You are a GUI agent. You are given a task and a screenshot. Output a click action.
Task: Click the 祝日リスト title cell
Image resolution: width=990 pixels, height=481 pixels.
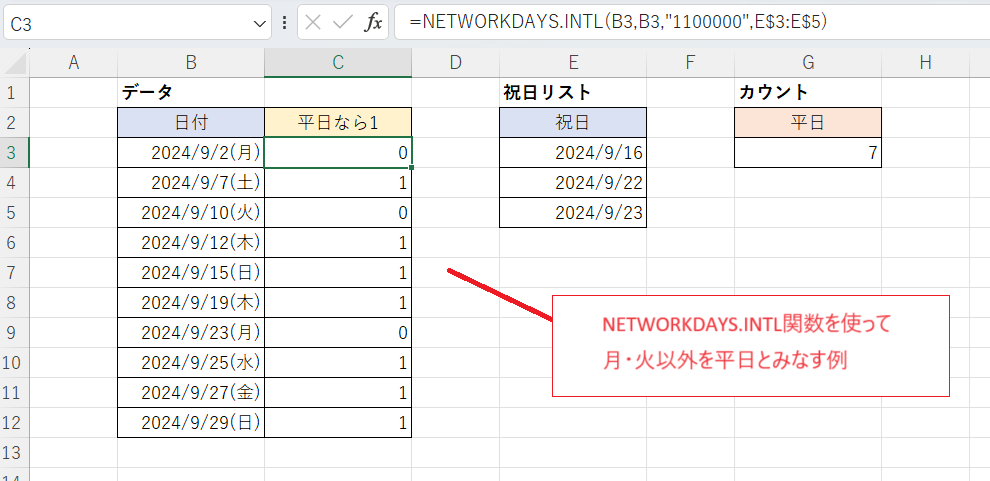click(573, 93)
